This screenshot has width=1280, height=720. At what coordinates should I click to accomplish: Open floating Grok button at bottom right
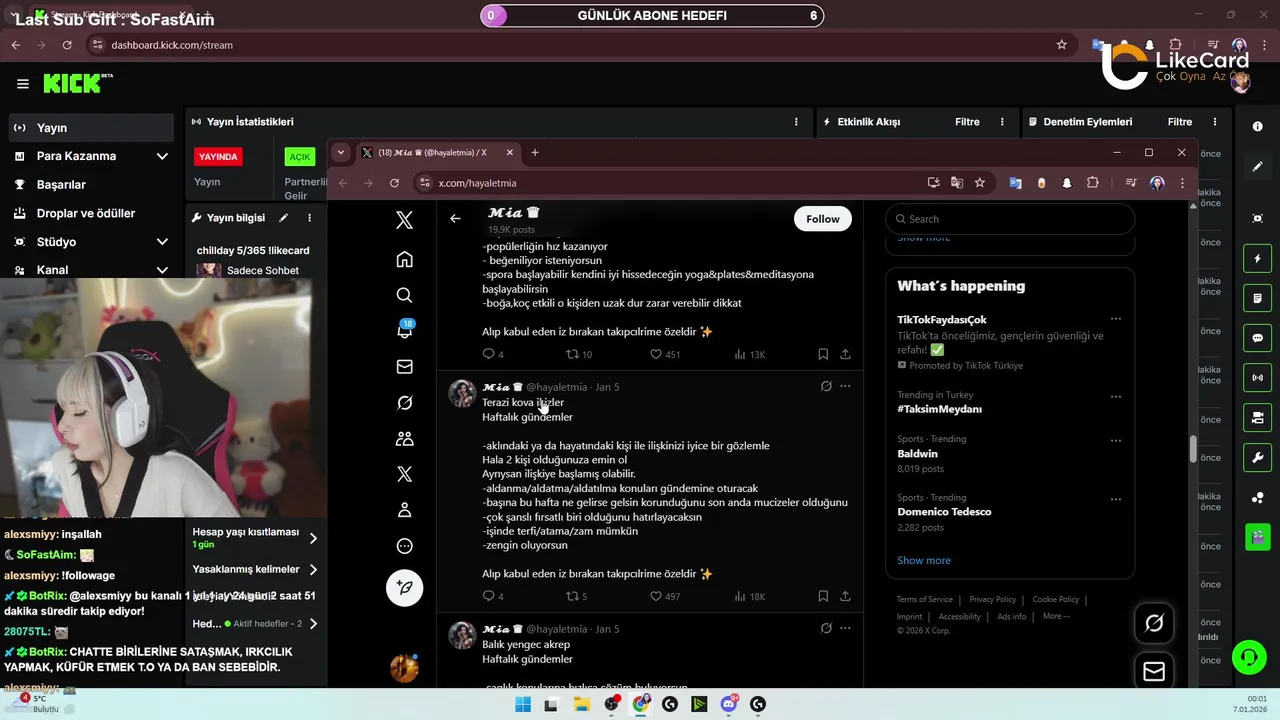pos(1154,623)
